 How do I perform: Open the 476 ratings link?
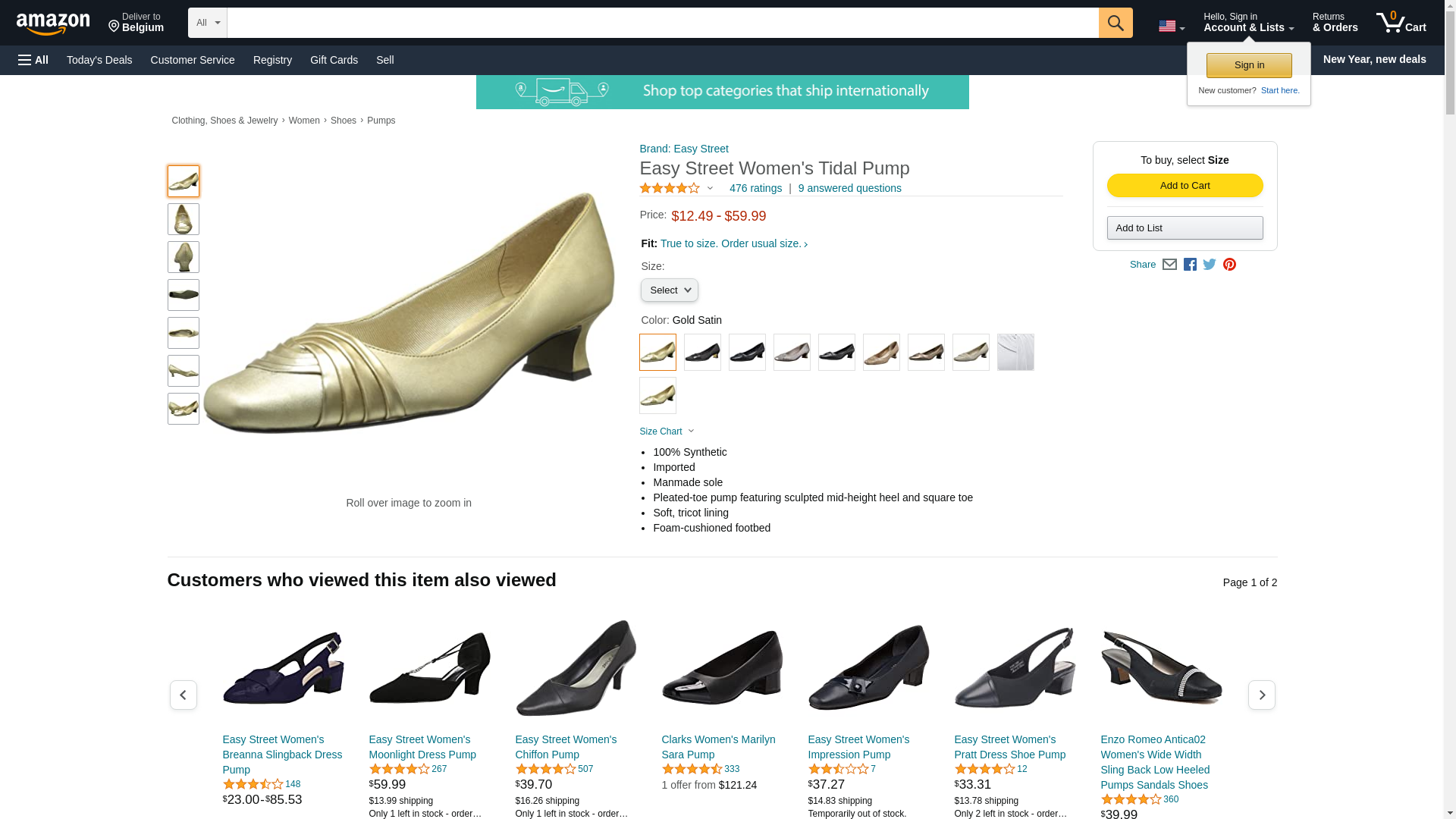755,188
